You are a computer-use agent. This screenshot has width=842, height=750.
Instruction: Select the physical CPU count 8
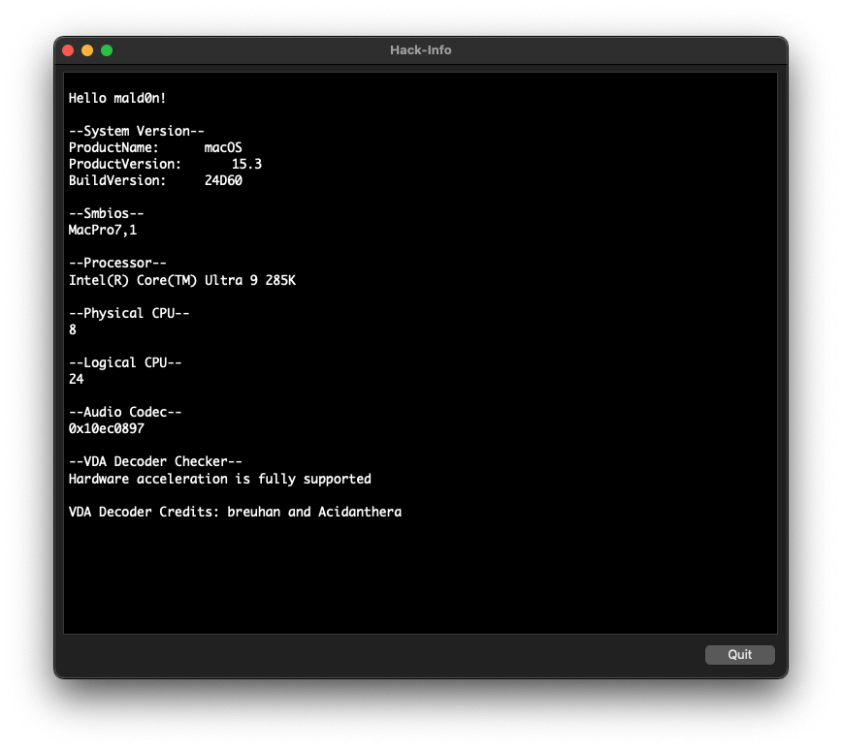[x=72, y=330]
